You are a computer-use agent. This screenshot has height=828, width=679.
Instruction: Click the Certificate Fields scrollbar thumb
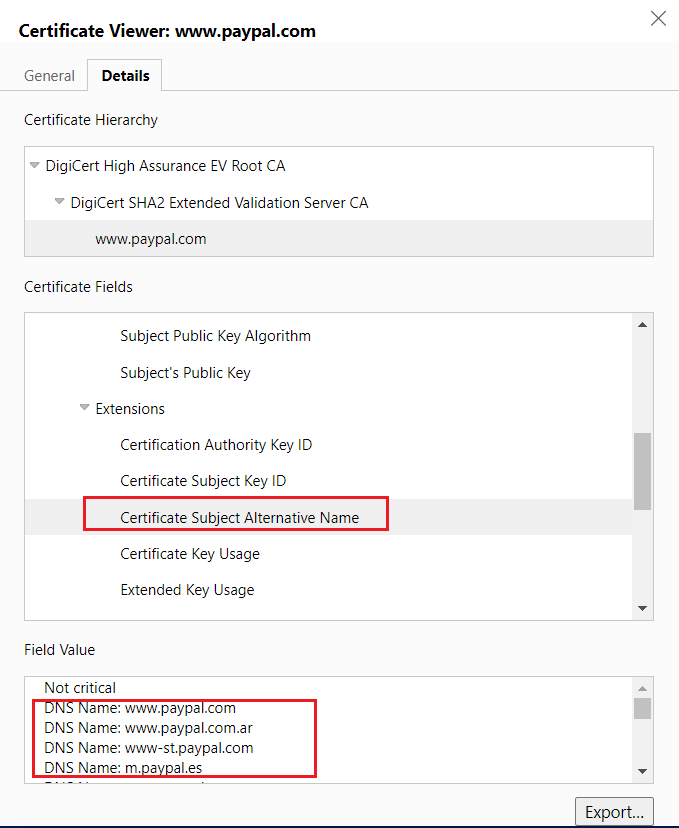pyautogui.click(x=643, y=471)
